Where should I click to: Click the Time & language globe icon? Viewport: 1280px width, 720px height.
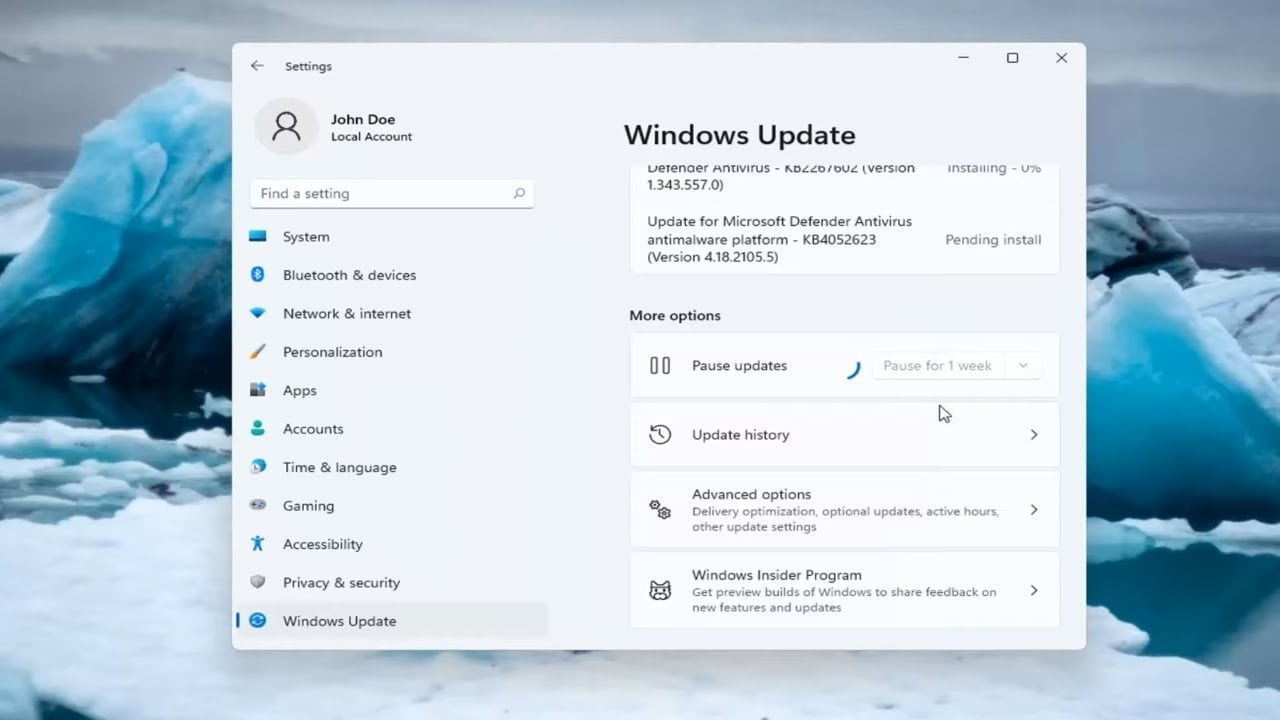(x=258, y=467)
